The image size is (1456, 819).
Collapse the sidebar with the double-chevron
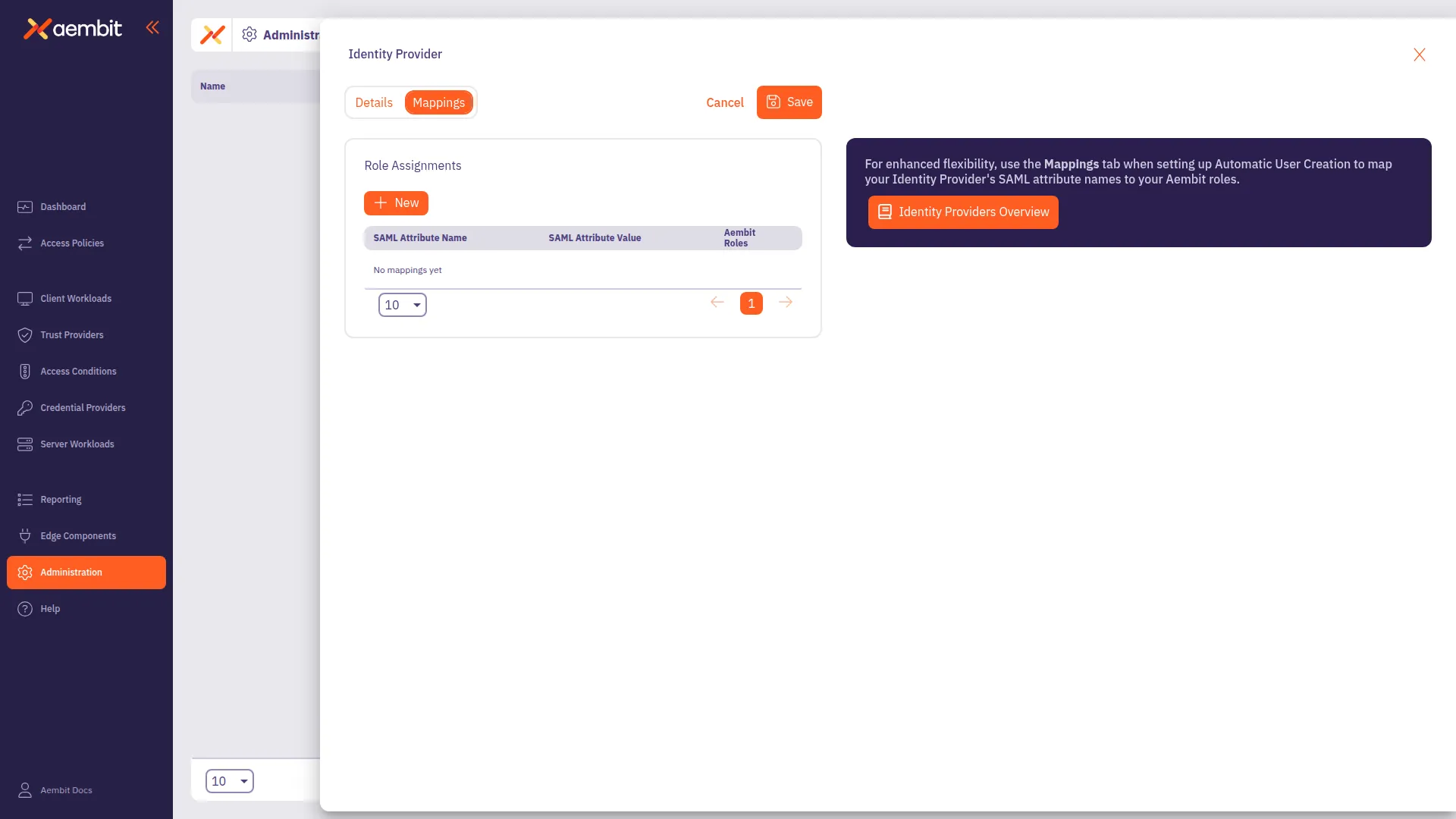point(153,27)
